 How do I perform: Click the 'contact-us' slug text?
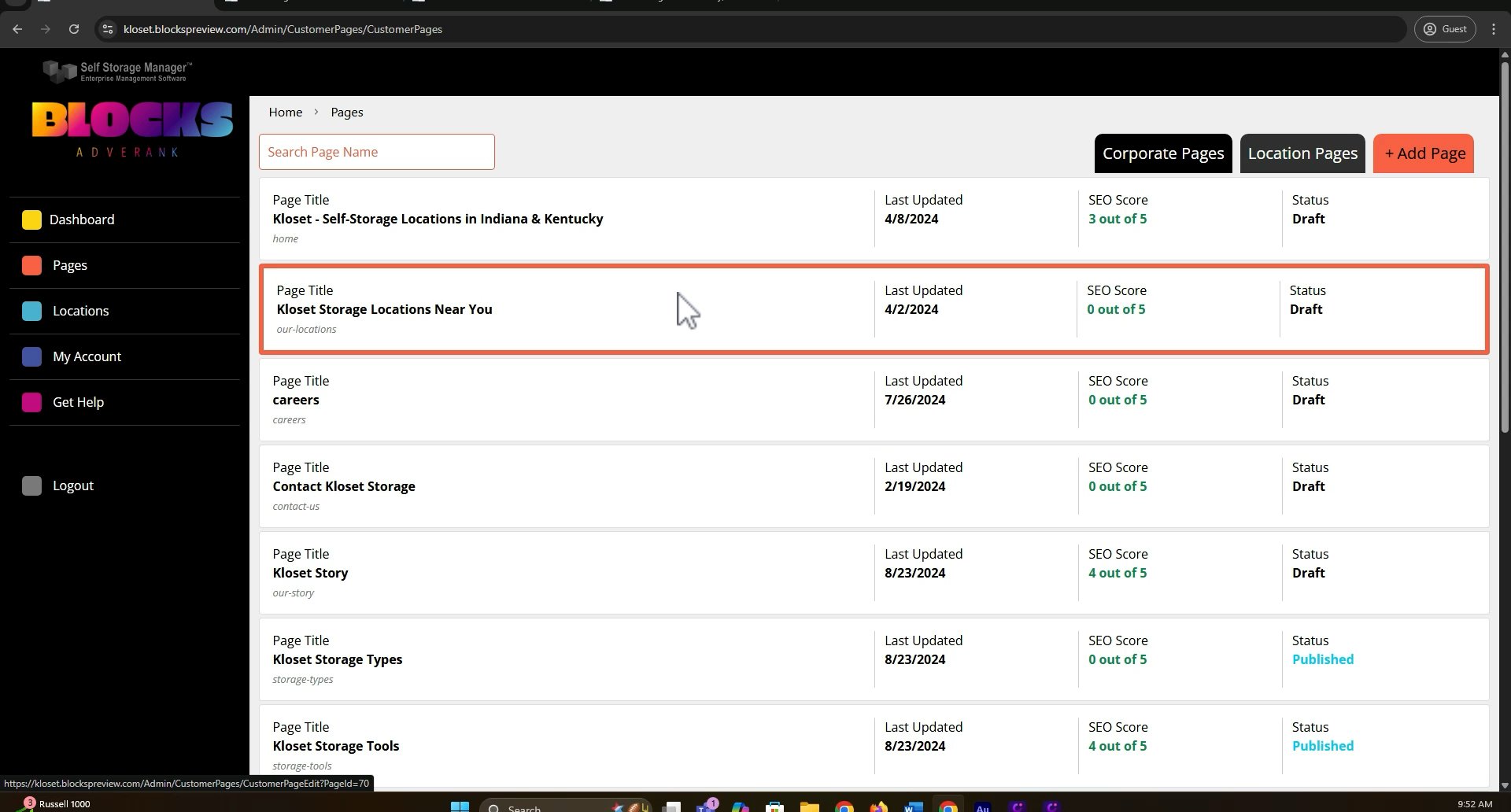296,506
